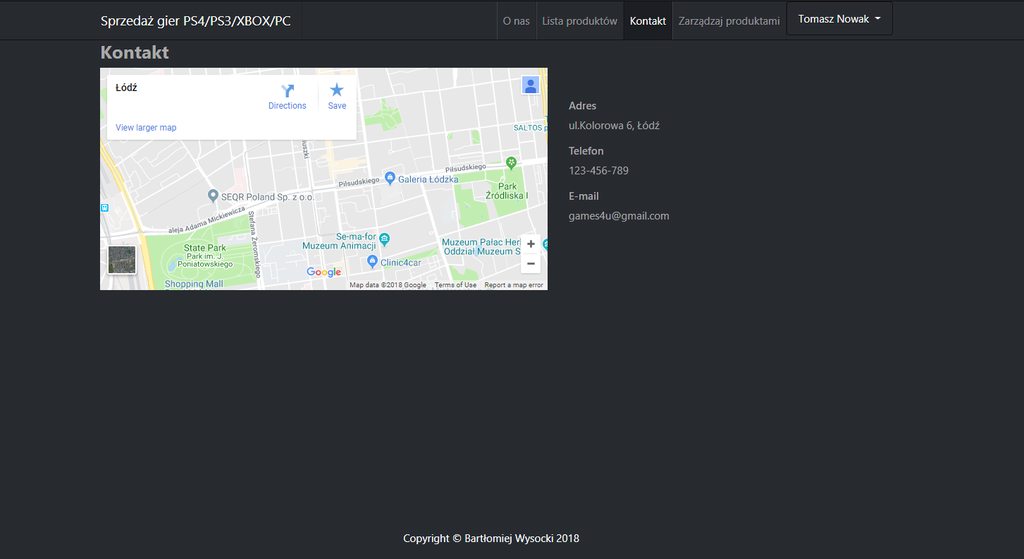The width and height of the screenshot is (1024, 559).
Task: Click the SALTOS label on the map
Action: click(528, 127)
